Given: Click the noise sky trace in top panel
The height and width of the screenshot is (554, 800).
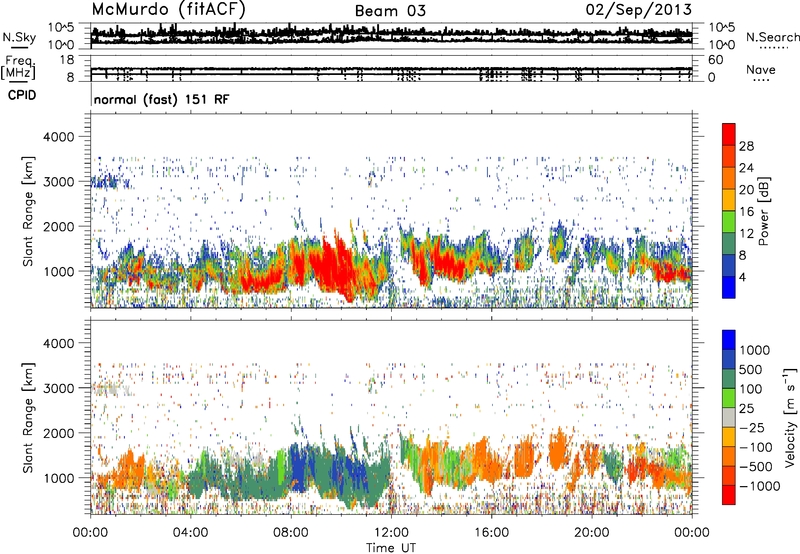Looking at the screenshot, I should click(x=391, y=35).
